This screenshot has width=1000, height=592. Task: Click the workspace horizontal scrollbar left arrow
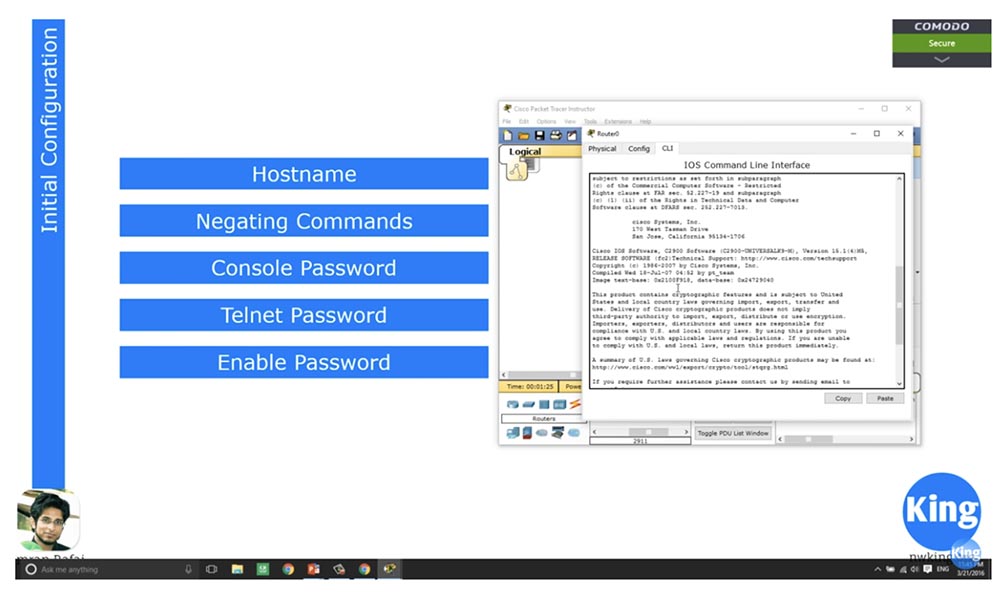pos(504,375)
